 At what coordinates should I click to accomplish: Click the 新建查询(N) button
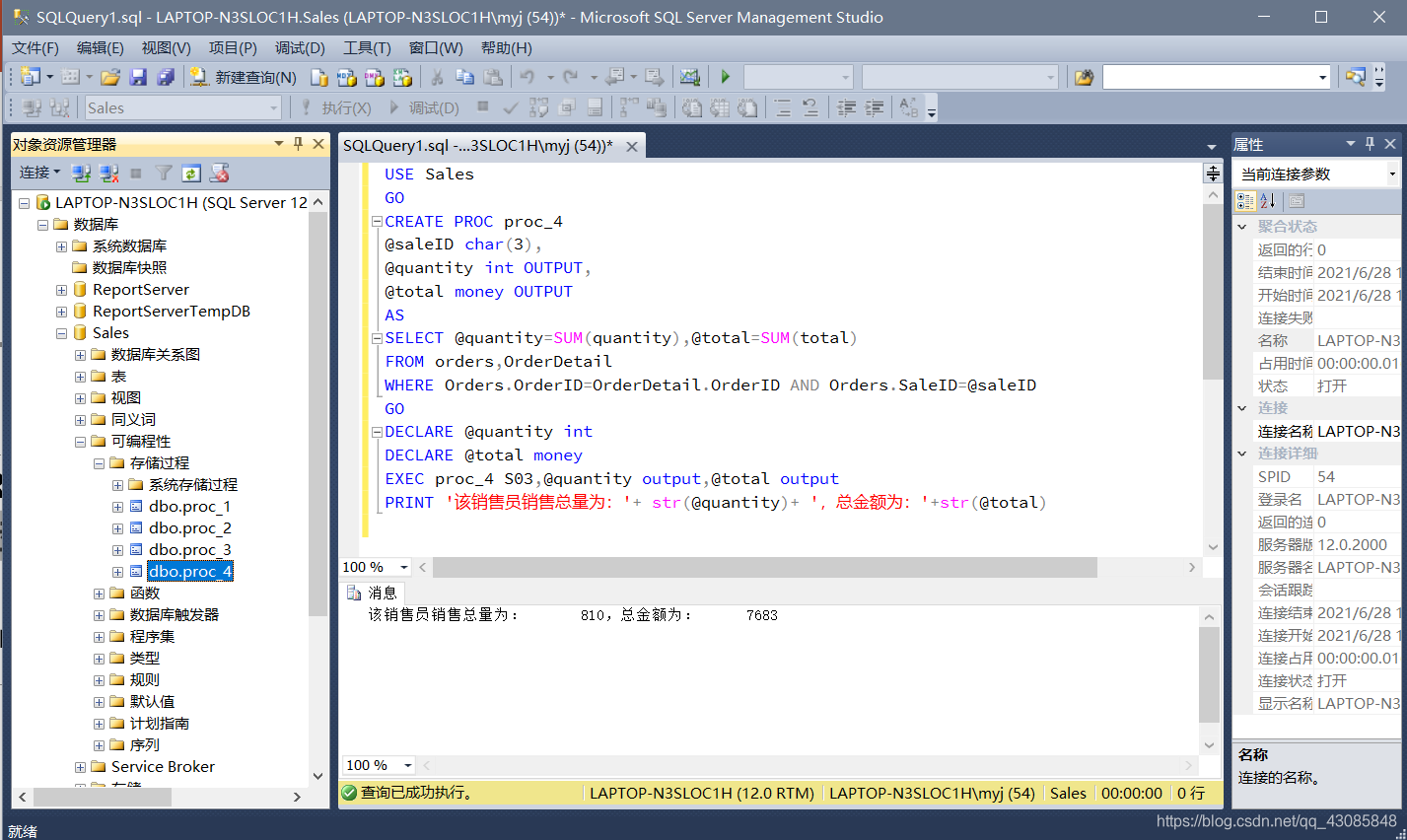(x=244, y=77)
